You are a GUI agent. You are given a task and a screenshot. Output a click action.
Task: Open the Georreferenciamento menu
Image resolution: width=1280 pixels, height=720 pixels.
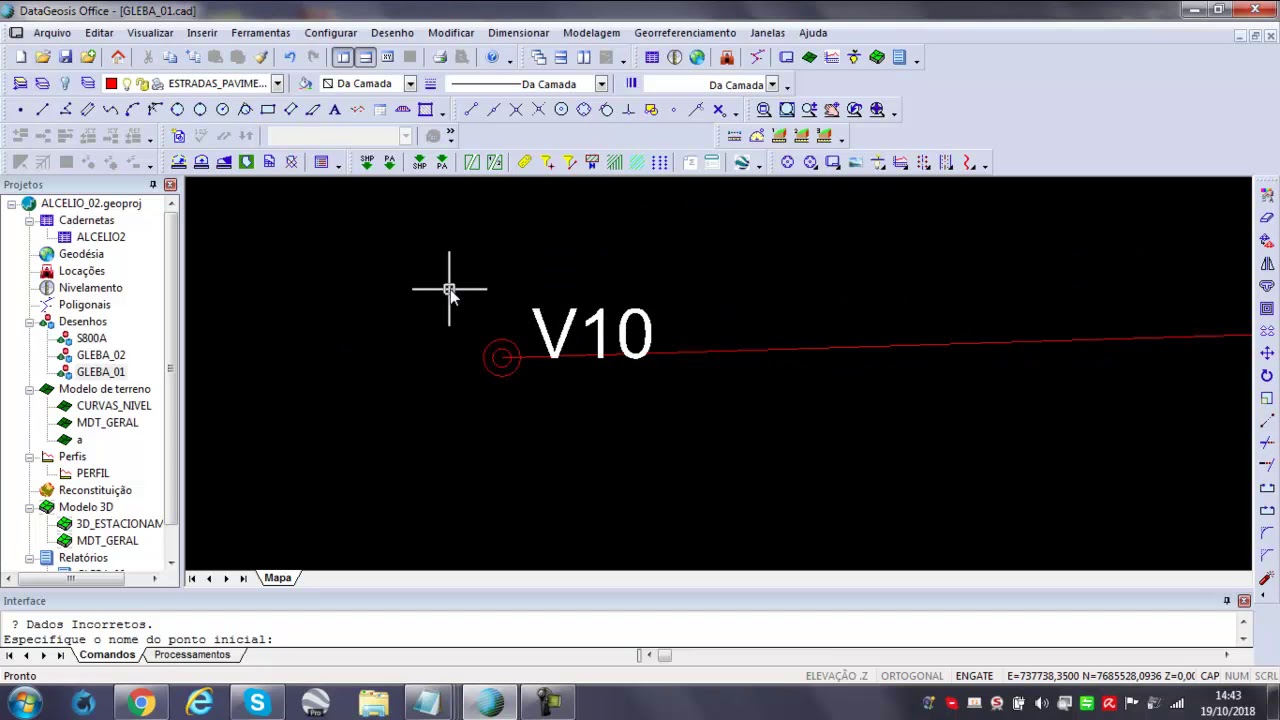685,33
